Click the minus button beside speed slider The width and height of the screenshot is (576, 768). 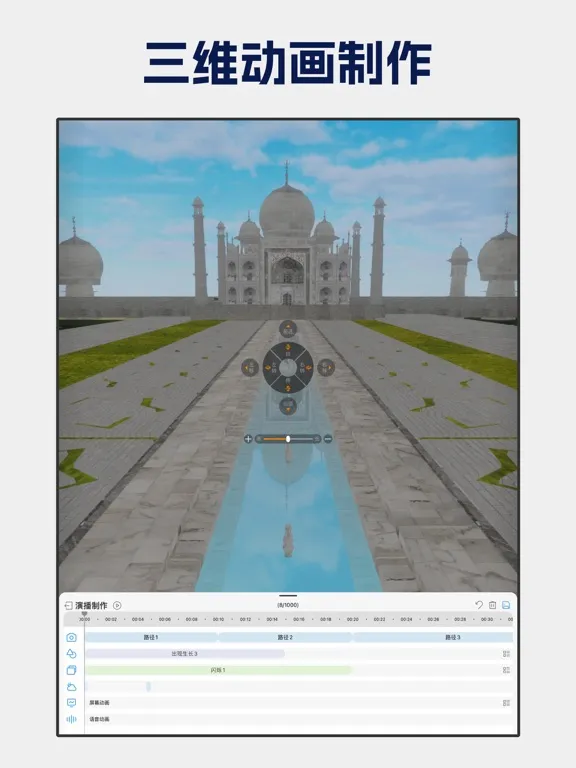click(328, 439)
